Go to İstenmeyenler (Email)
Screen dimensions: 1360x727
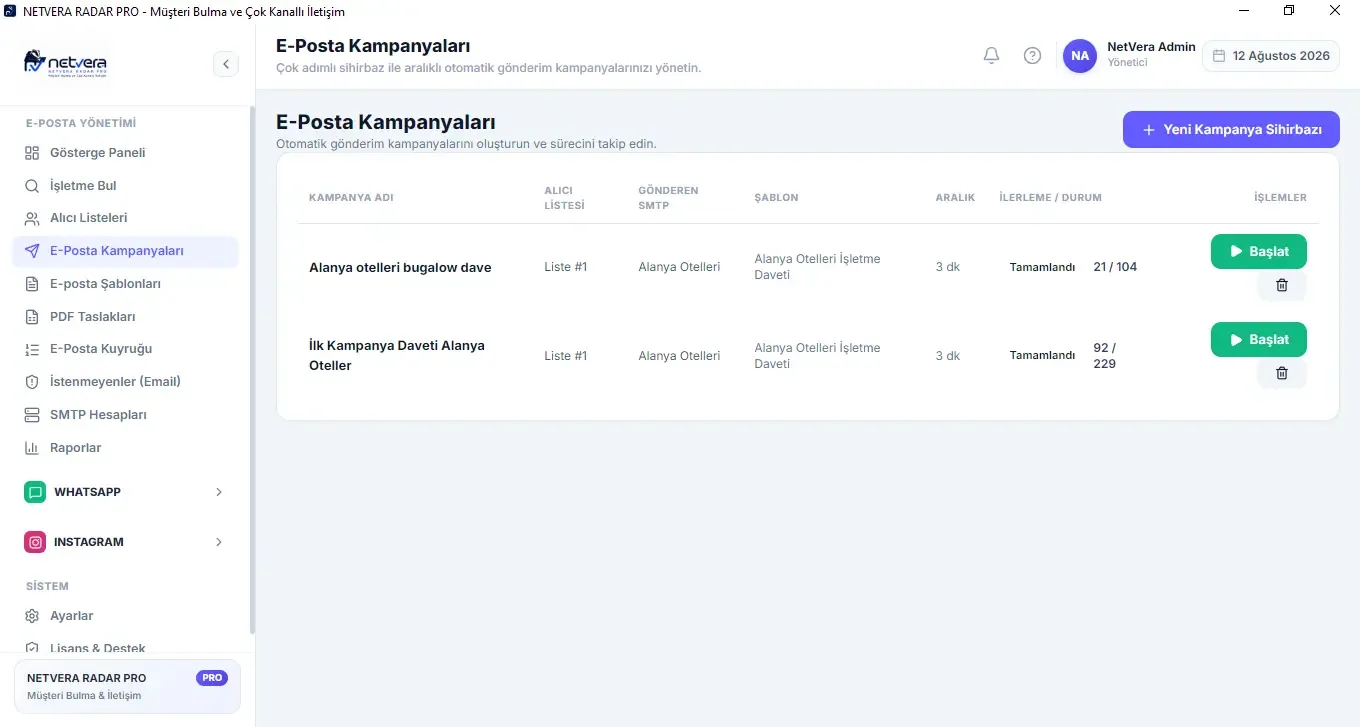(x=125, y=382)
